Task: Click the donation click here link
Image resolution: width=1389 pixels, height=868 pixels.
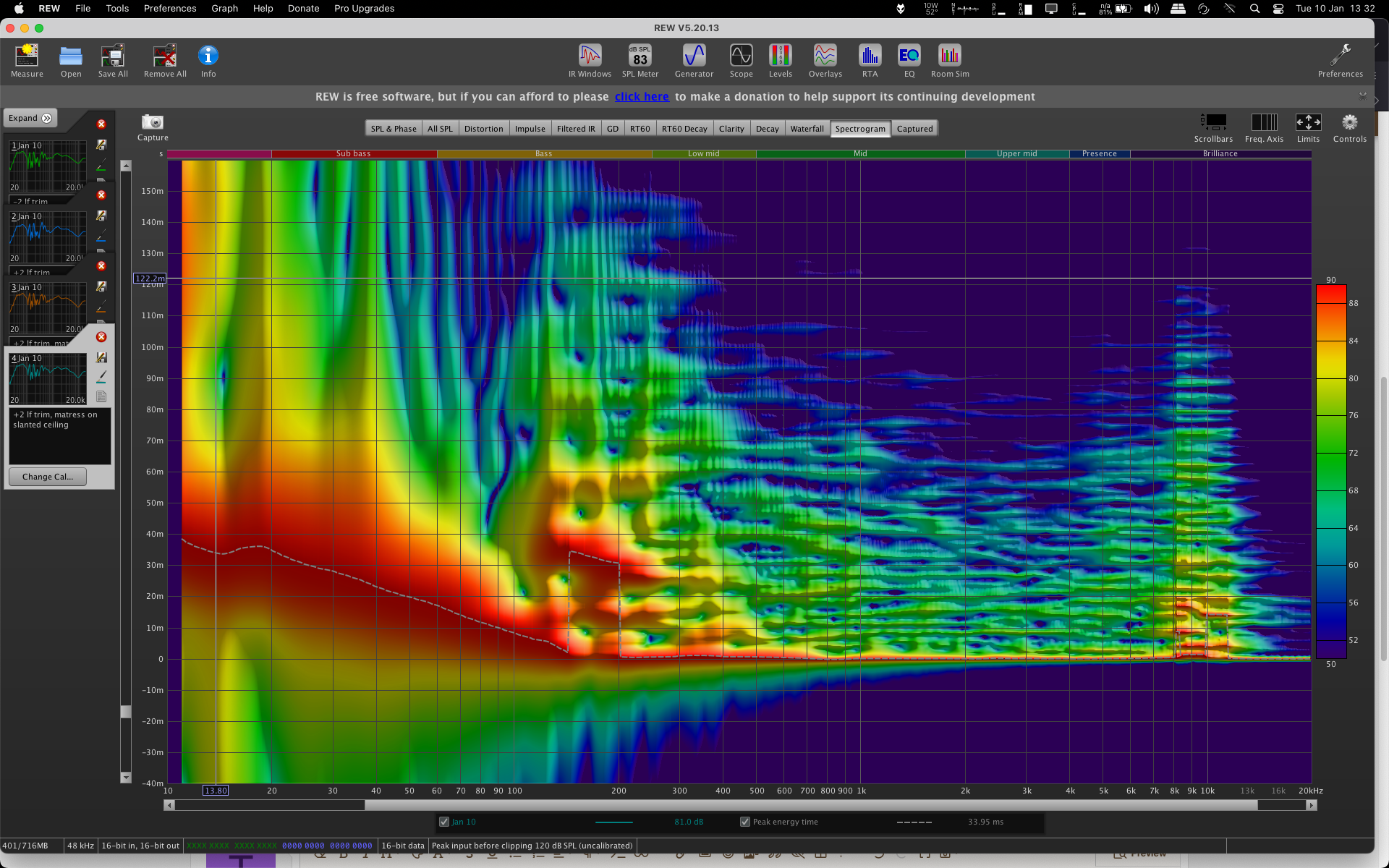Action: point(642,97)
